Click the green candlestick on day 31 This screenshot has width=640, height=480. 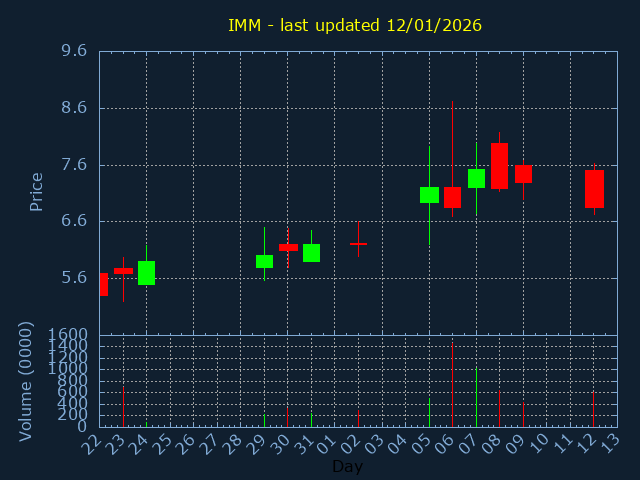[x=311, y=253]
